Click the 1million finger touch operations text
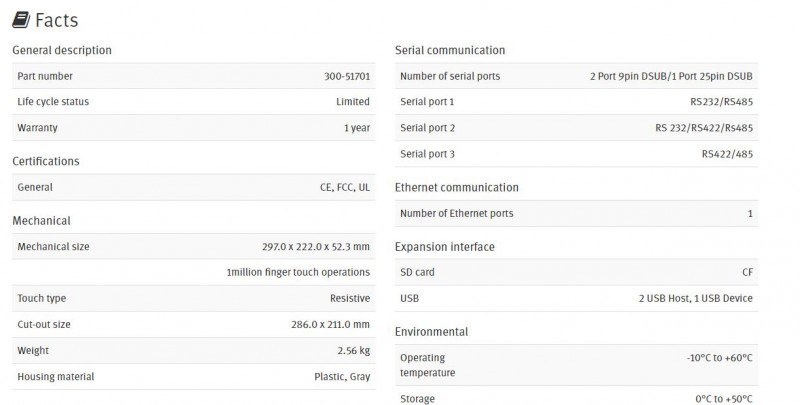Viewport: 800px width, 405px height. pos(298,272)
